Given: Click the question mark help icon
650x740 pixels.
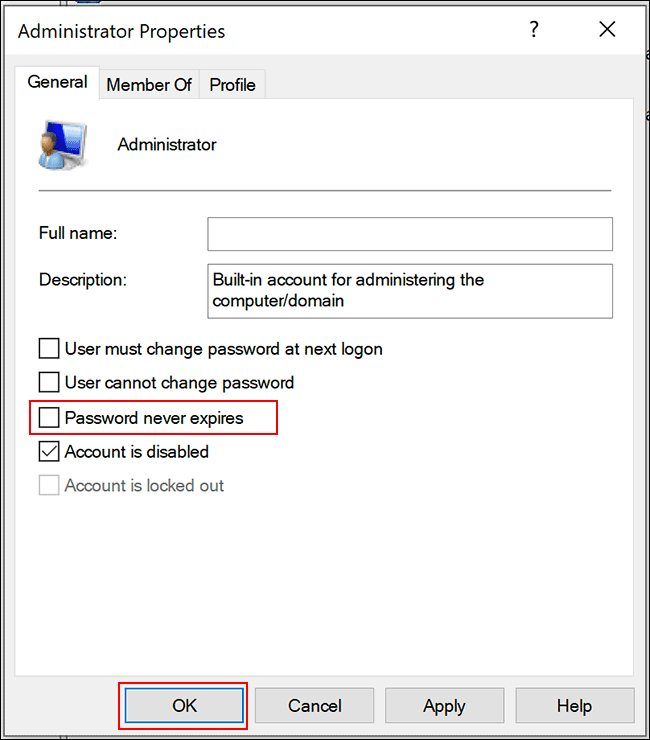Looking at the screenshot, I should click(x=534, y=30).
